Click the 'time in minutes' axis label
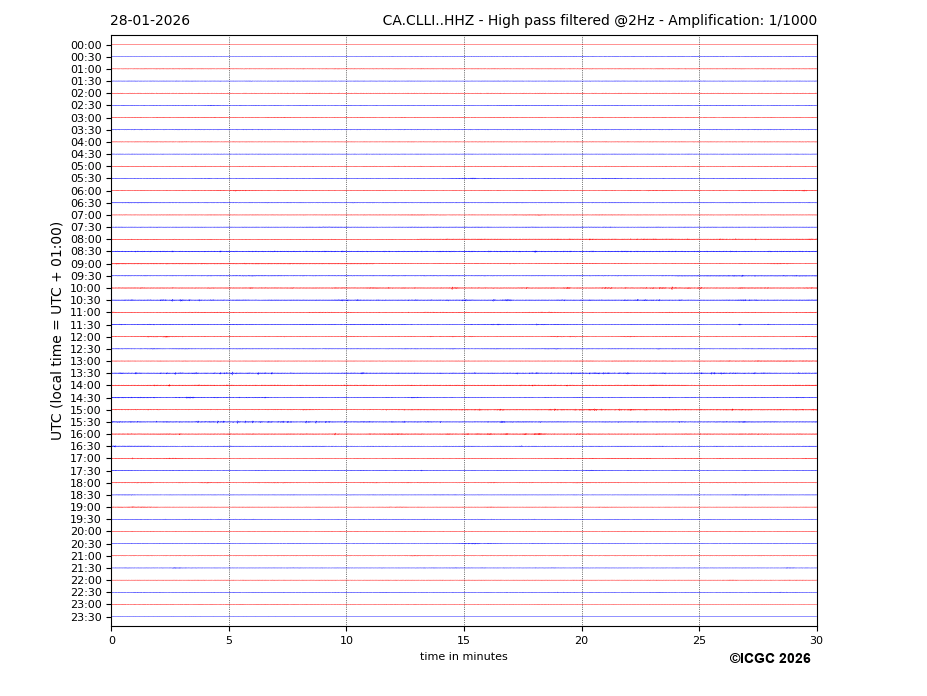This screenshot has height=696, width=927. [x=463, y=657]
